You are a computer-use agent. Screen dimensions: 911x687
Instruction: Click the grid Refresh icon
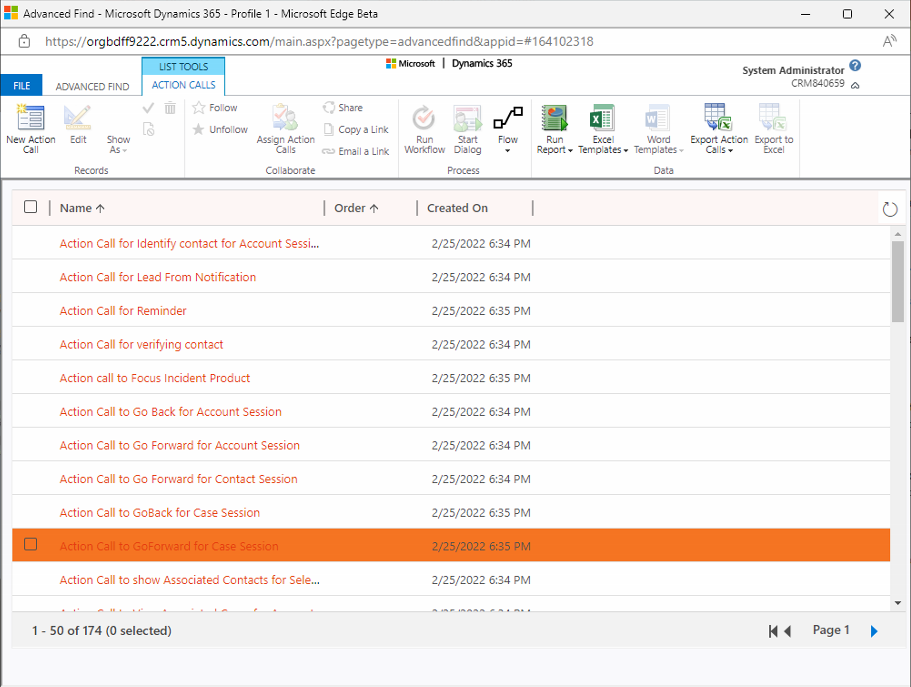(890, 209)
